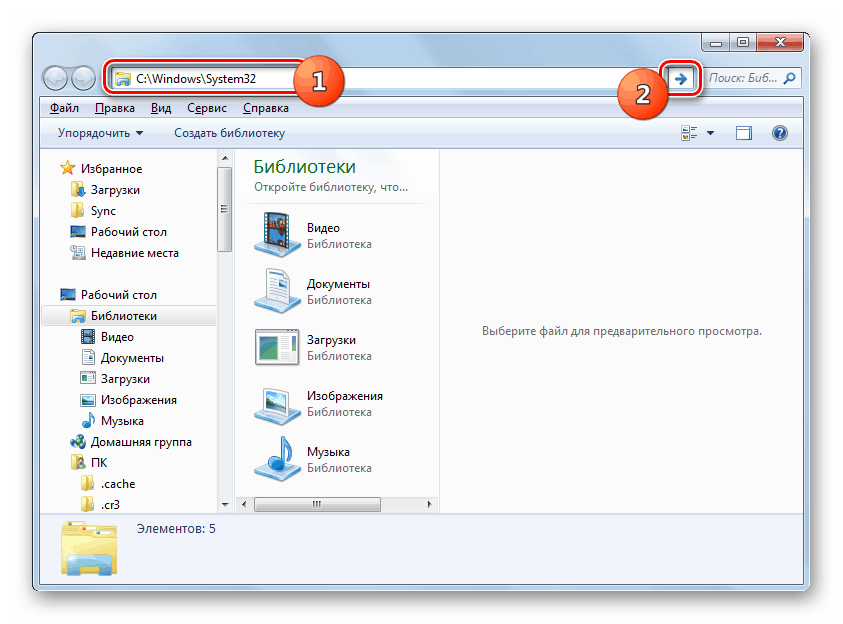
Task: Select the Изображения library name label
Action: pos(345,396)
